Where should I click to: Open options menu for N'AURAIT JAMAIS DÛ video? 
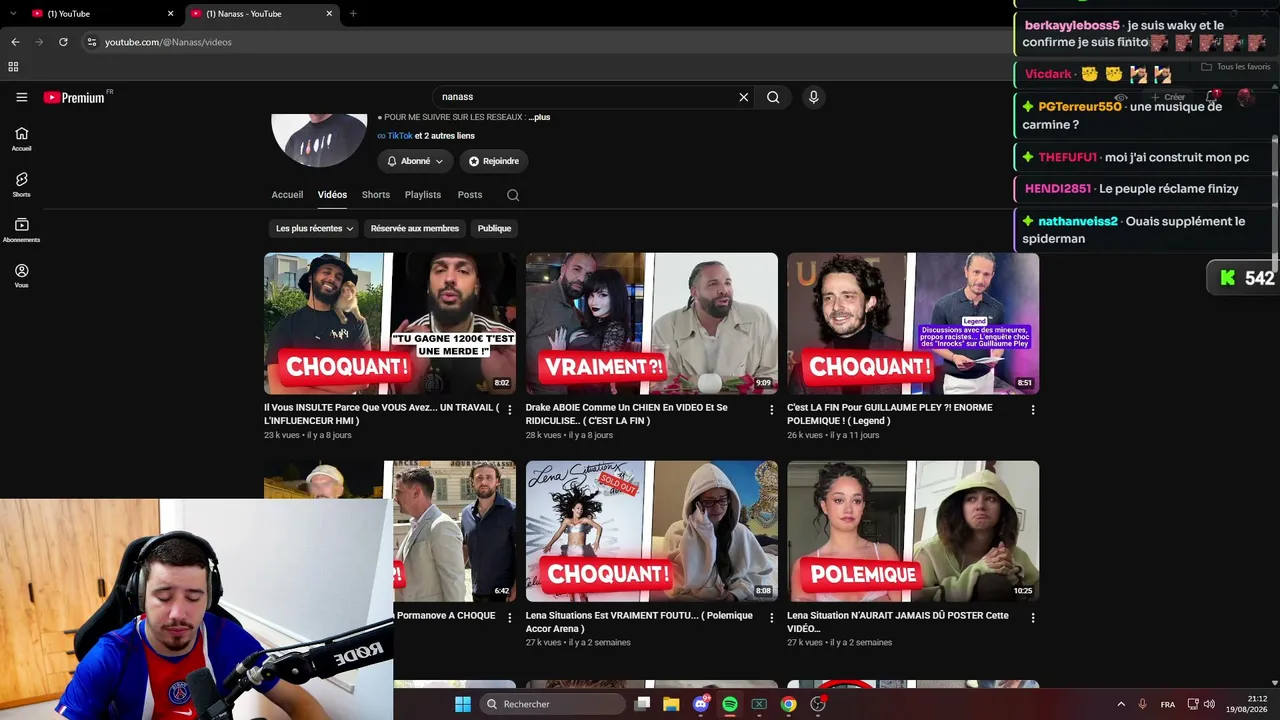pyautogui.click(x=1033, y=618)
